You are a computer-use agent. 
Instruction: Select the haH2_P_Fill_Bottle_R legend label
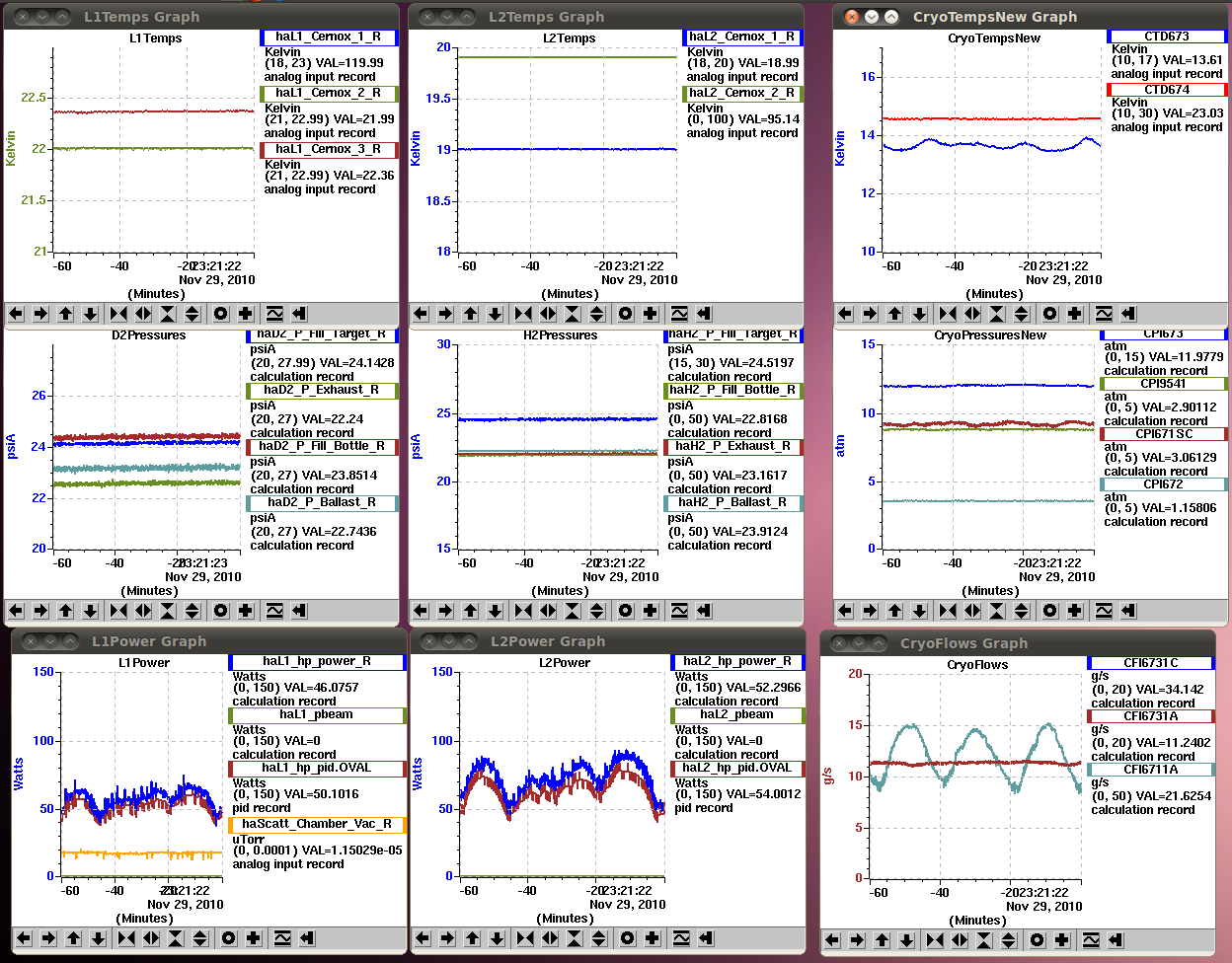click(x=733, y=391)
